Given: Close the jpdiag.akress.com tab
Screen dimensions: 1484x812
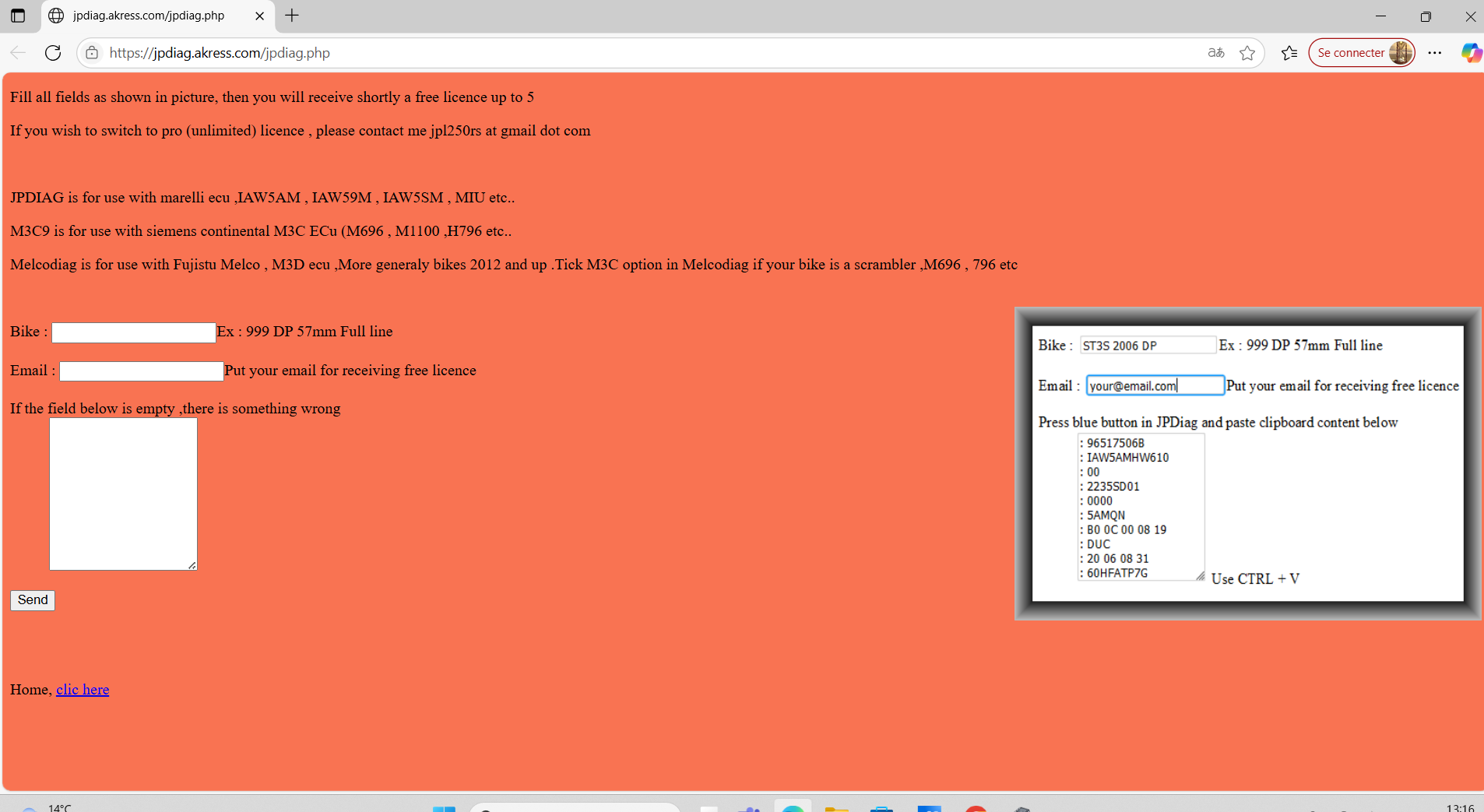Looking at the screenshot, I should pos(260,16).
